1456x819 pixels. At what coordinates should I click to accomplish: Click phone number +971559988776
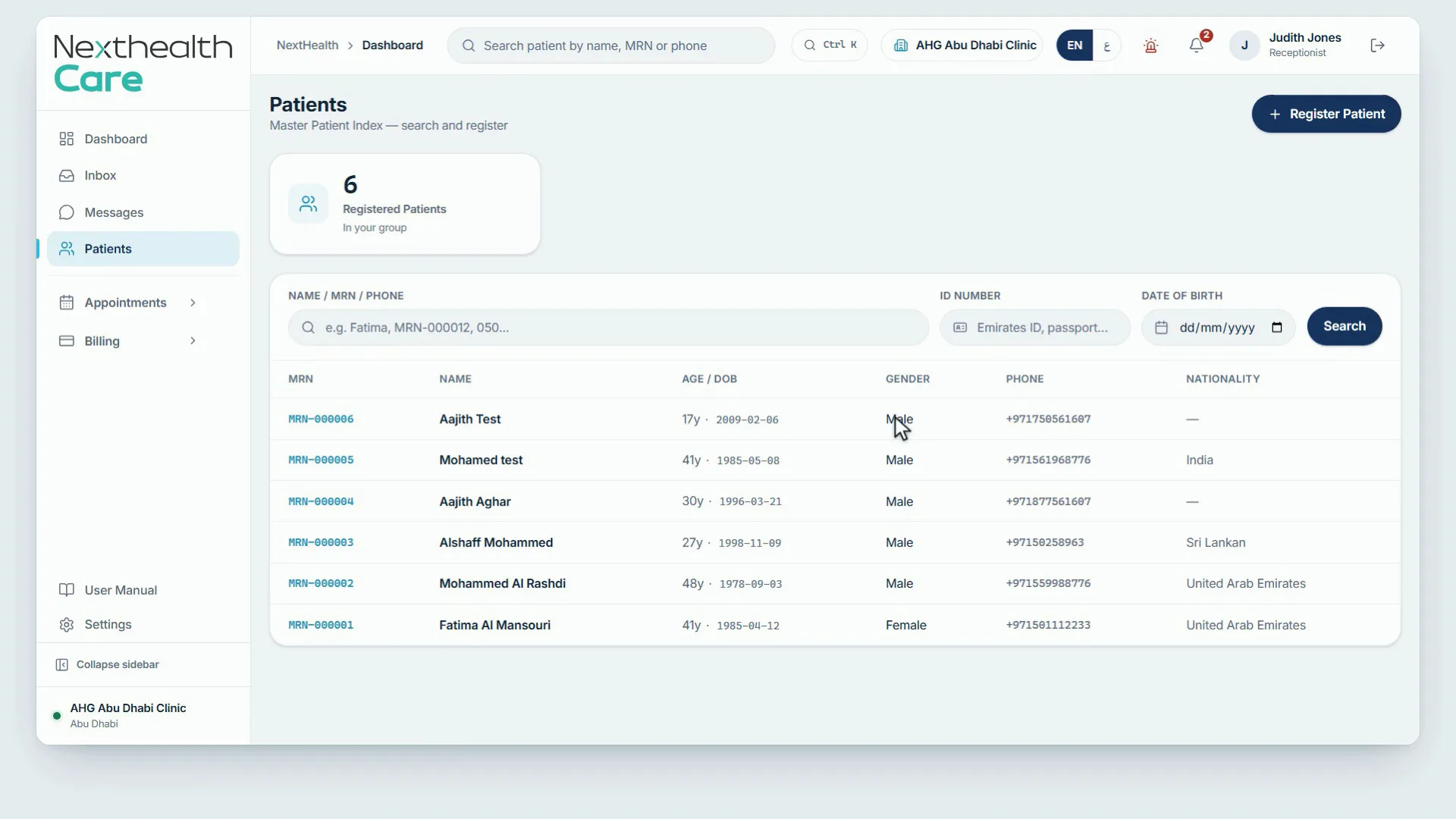click(x=1048, y=584)
